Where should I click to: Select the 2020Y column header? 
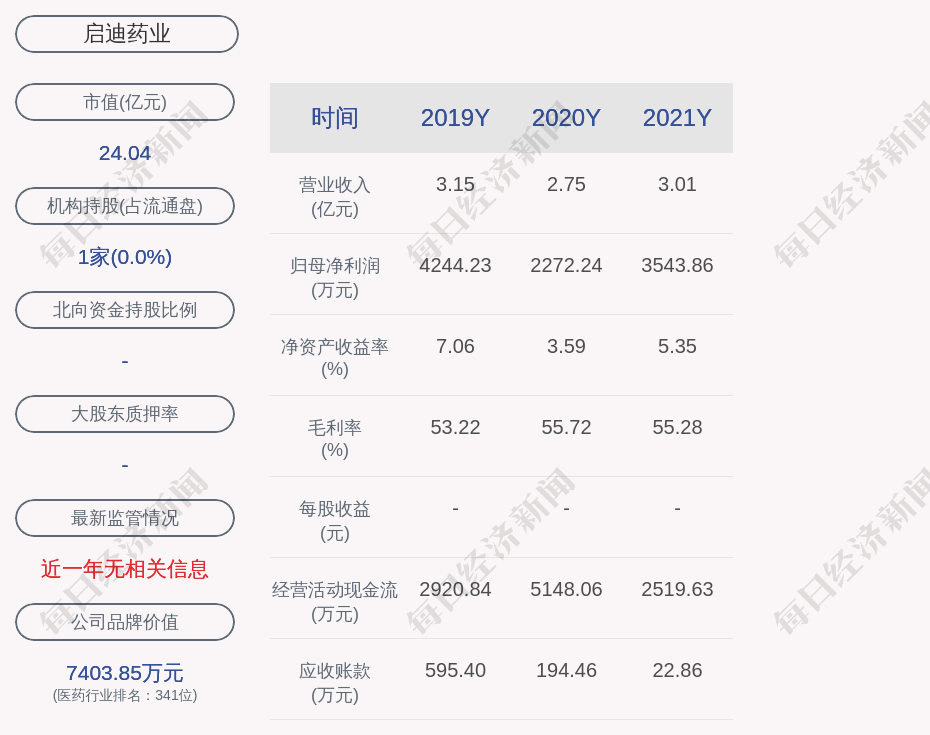pos(566,118)
